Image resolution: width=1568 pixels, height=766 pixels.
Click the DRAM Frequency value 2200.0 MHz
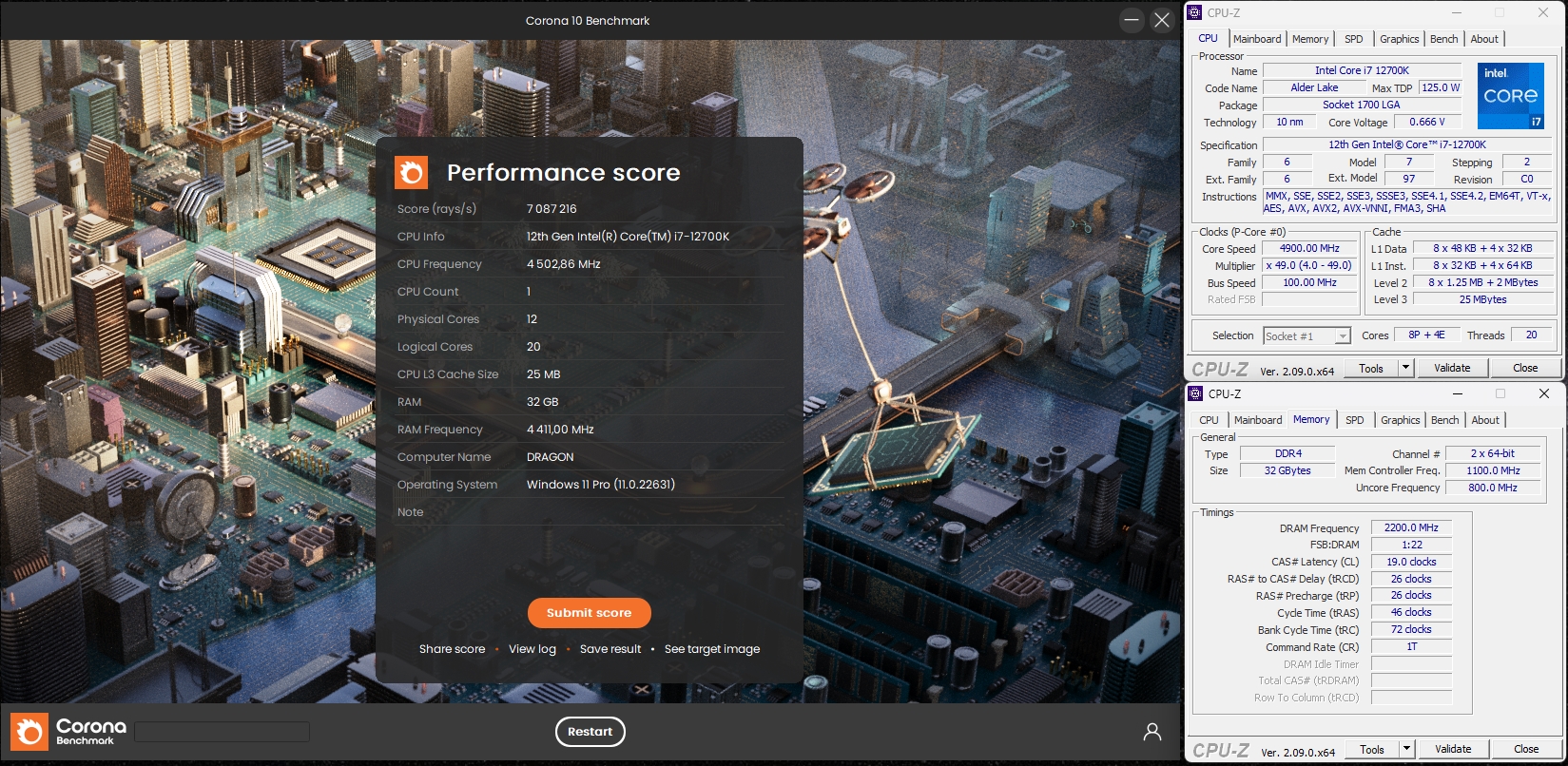(1411, 527)
